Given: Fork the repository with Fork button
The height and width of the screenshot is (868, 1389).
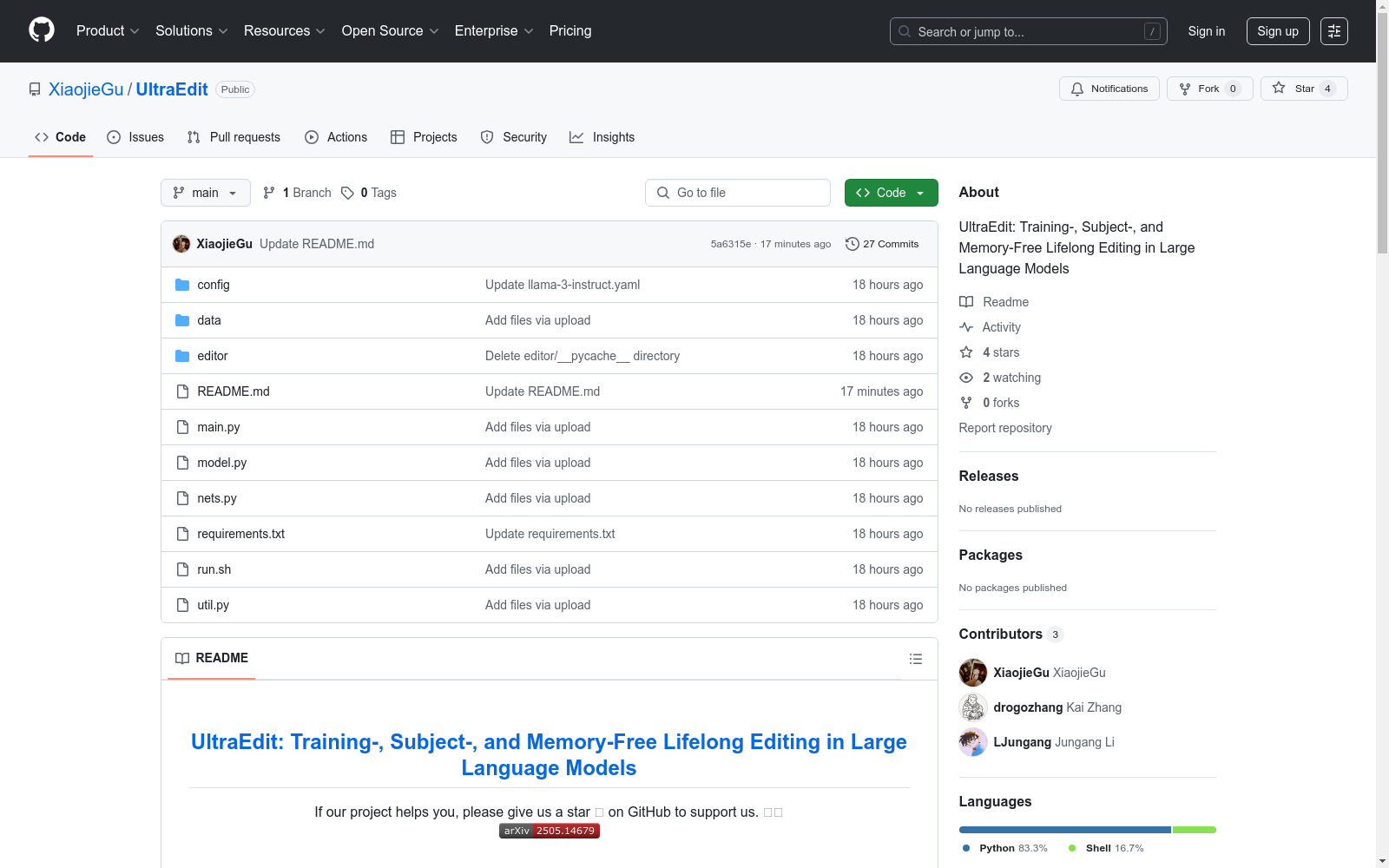Looking at the screenshot, I should click(1210, 89).
